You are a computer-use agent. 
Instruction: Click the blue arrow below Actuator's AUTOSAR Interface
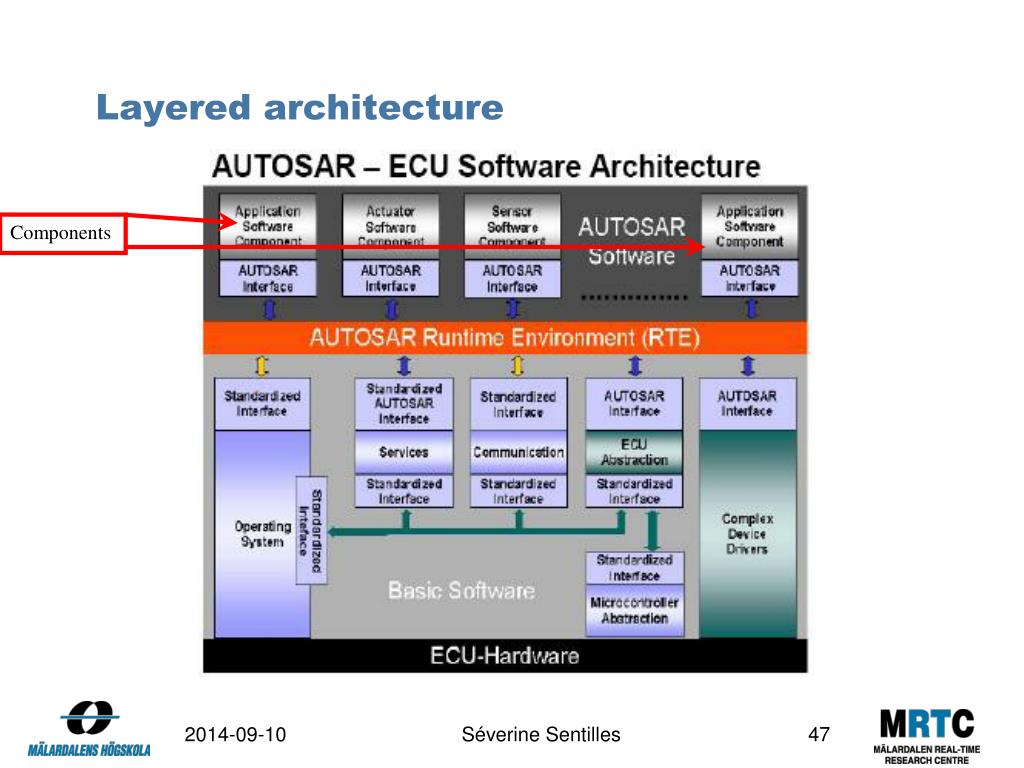click(391, 309)
